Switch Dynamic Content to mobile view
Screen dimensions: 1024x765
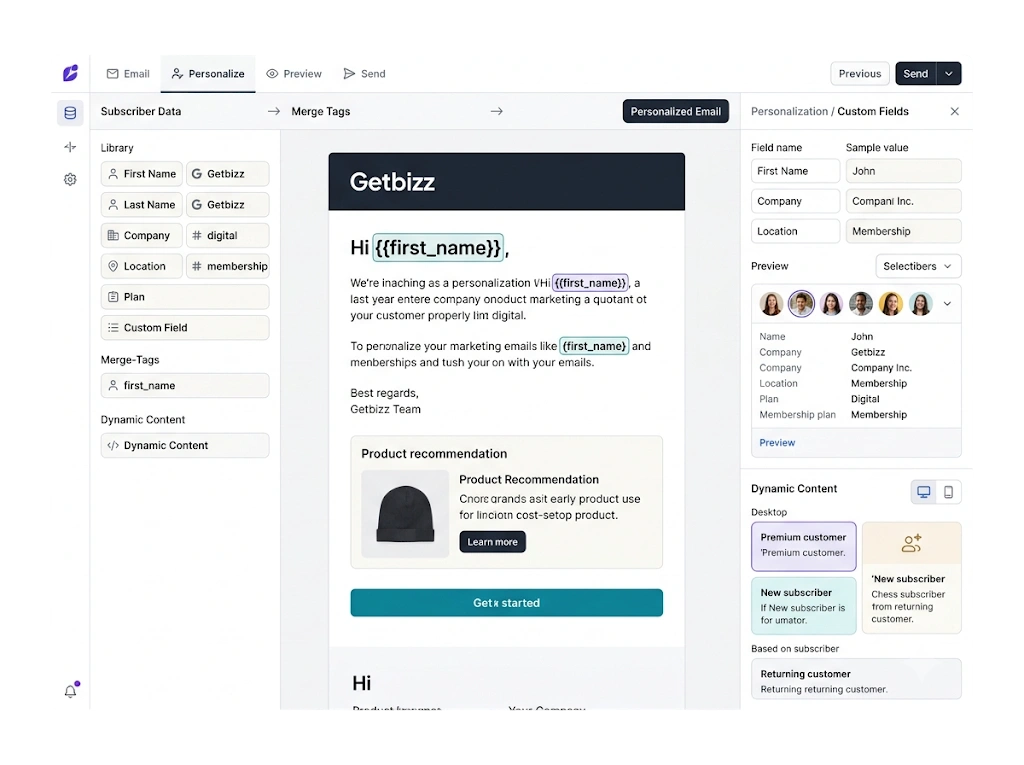click(948, 492)
